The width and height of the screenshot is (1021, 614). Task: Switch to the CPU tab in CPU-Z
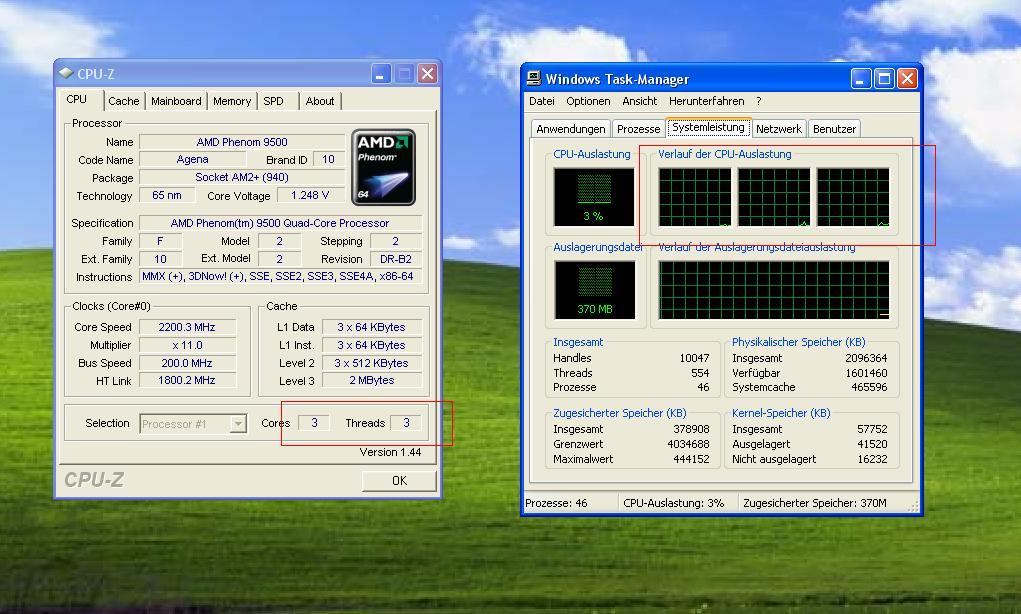click(x=77, y=100)
